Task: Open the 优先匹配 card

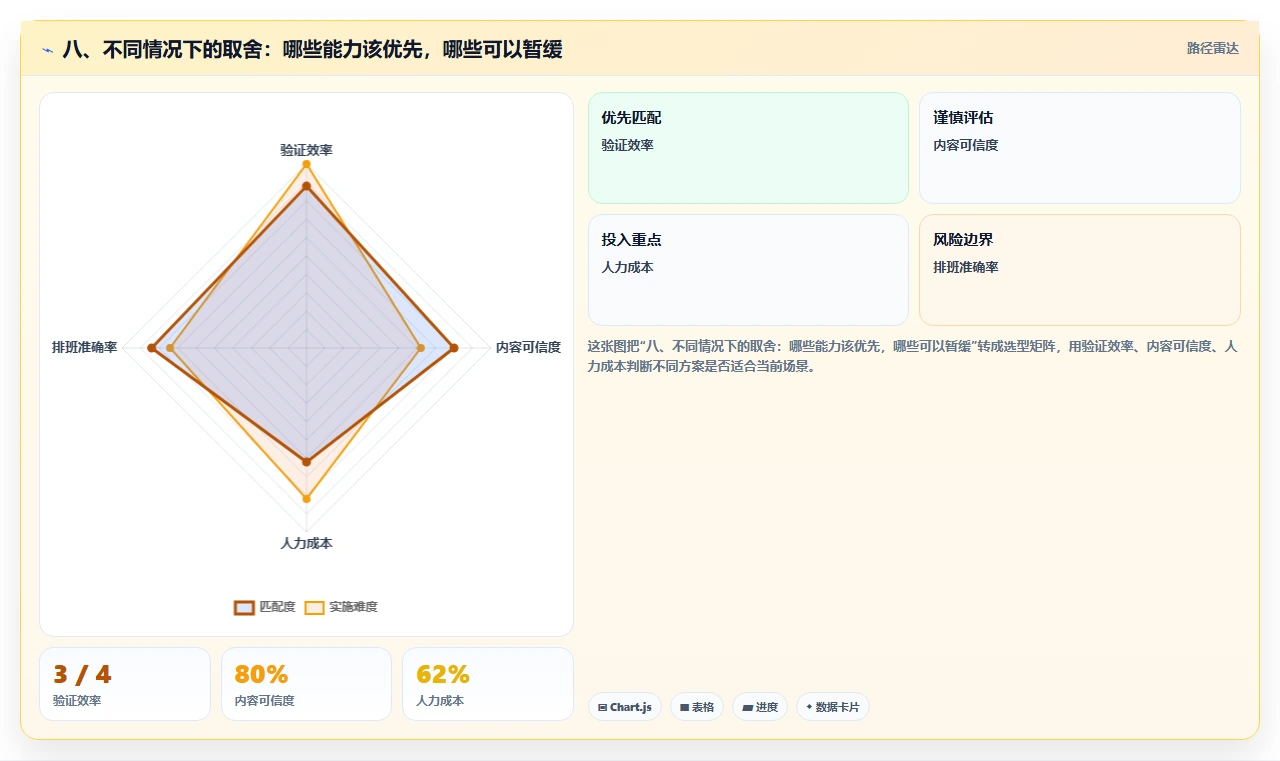Action: 748,148
